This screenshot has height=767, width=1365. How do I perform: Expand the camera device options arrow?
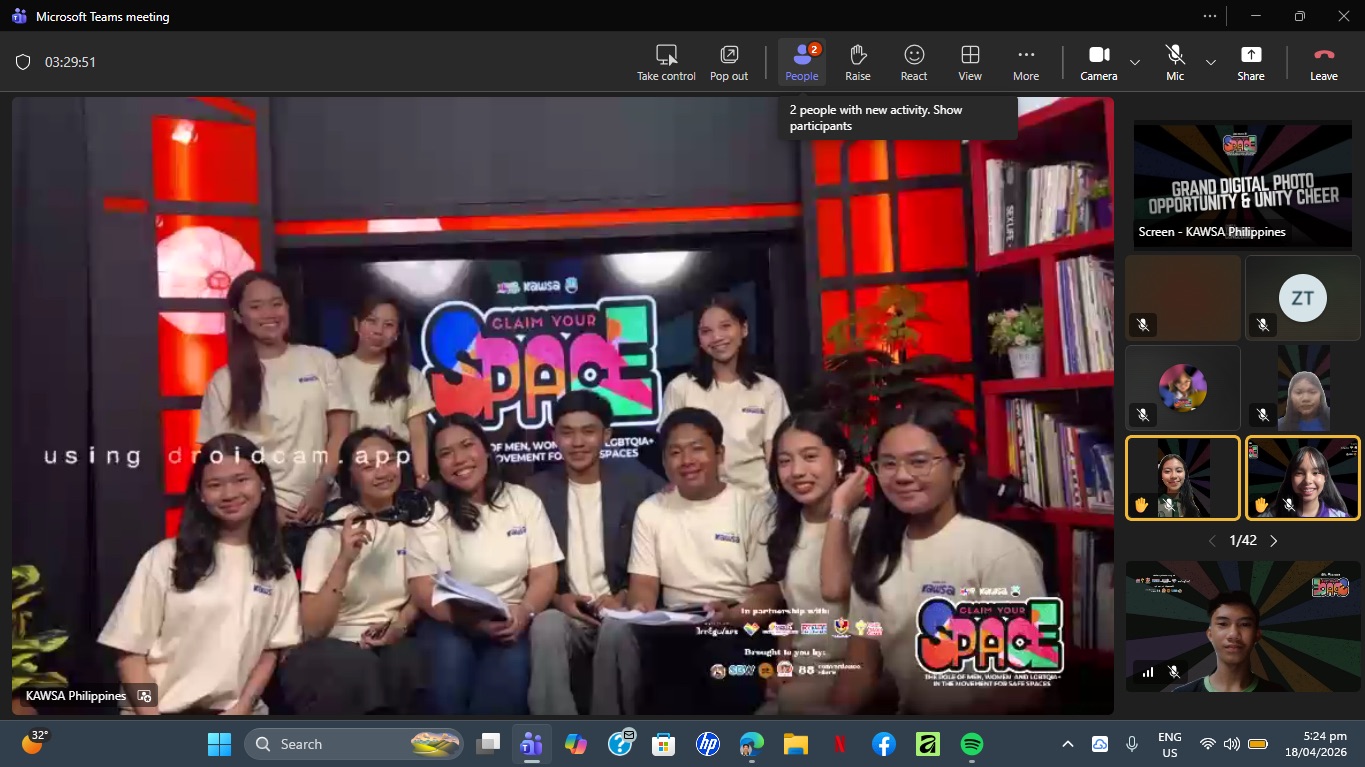coord(1135,62)
